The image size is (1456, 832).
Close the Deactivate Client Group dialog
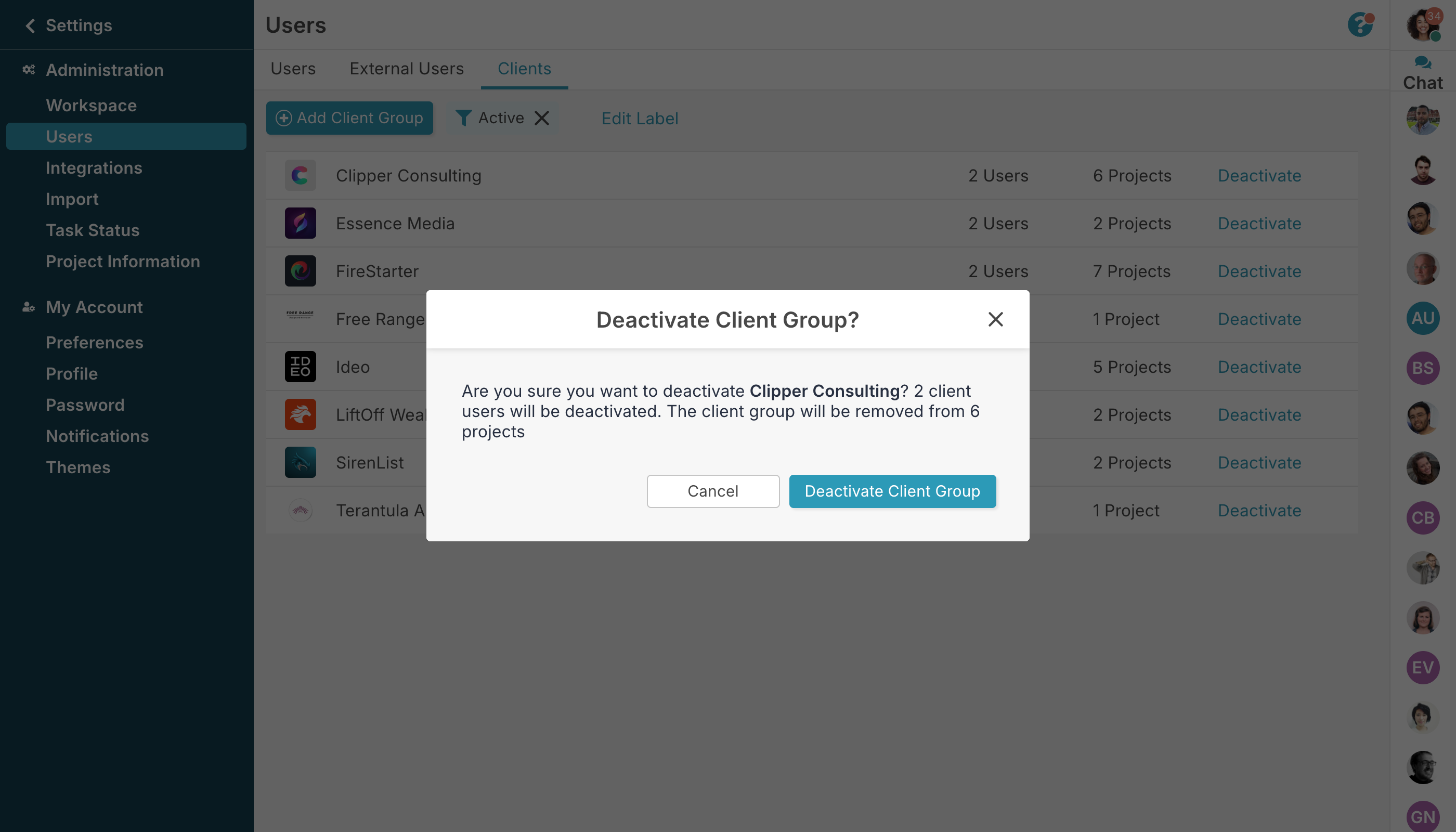point(995,319)
